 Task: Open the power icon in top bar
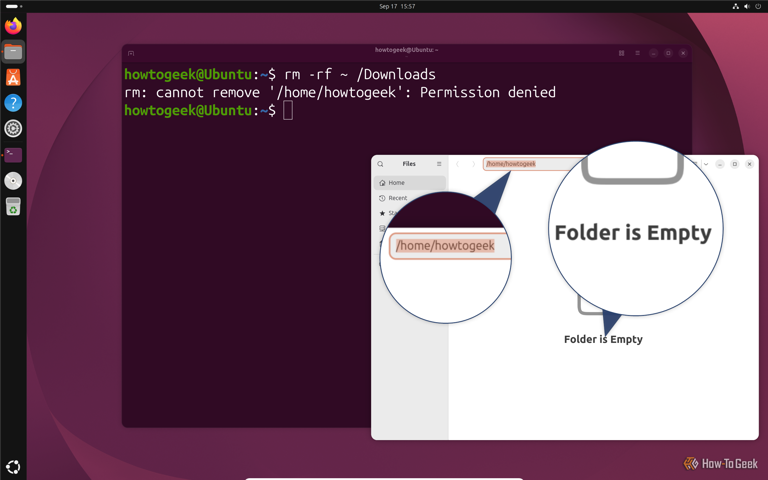[x=758, y=6]
